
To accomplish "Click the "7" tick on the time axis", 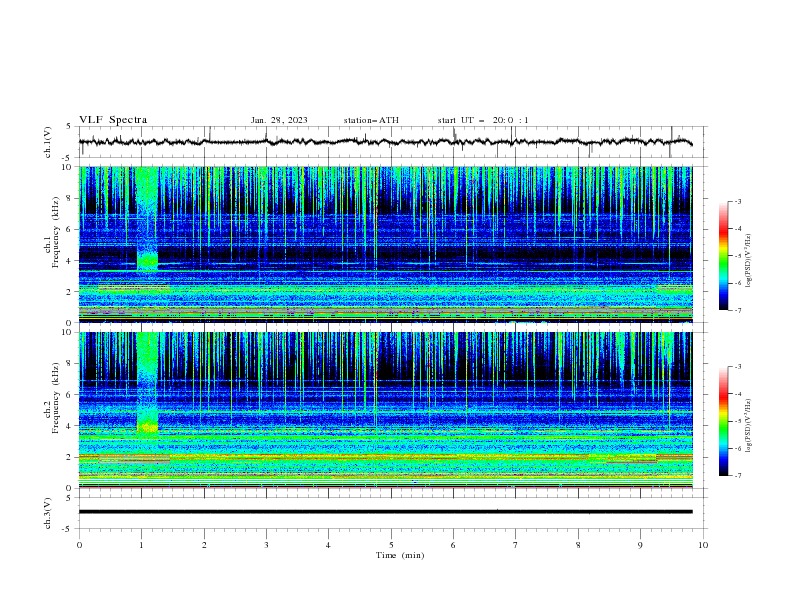I will (x=515, y=545).
